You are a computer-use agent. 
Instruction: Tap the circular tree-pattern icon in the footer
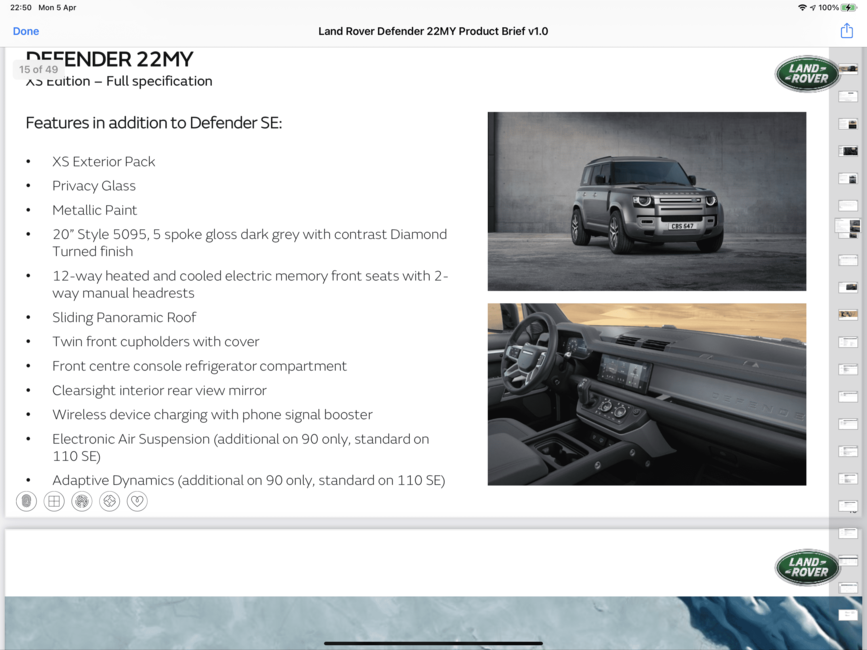[x=82, y=501]
